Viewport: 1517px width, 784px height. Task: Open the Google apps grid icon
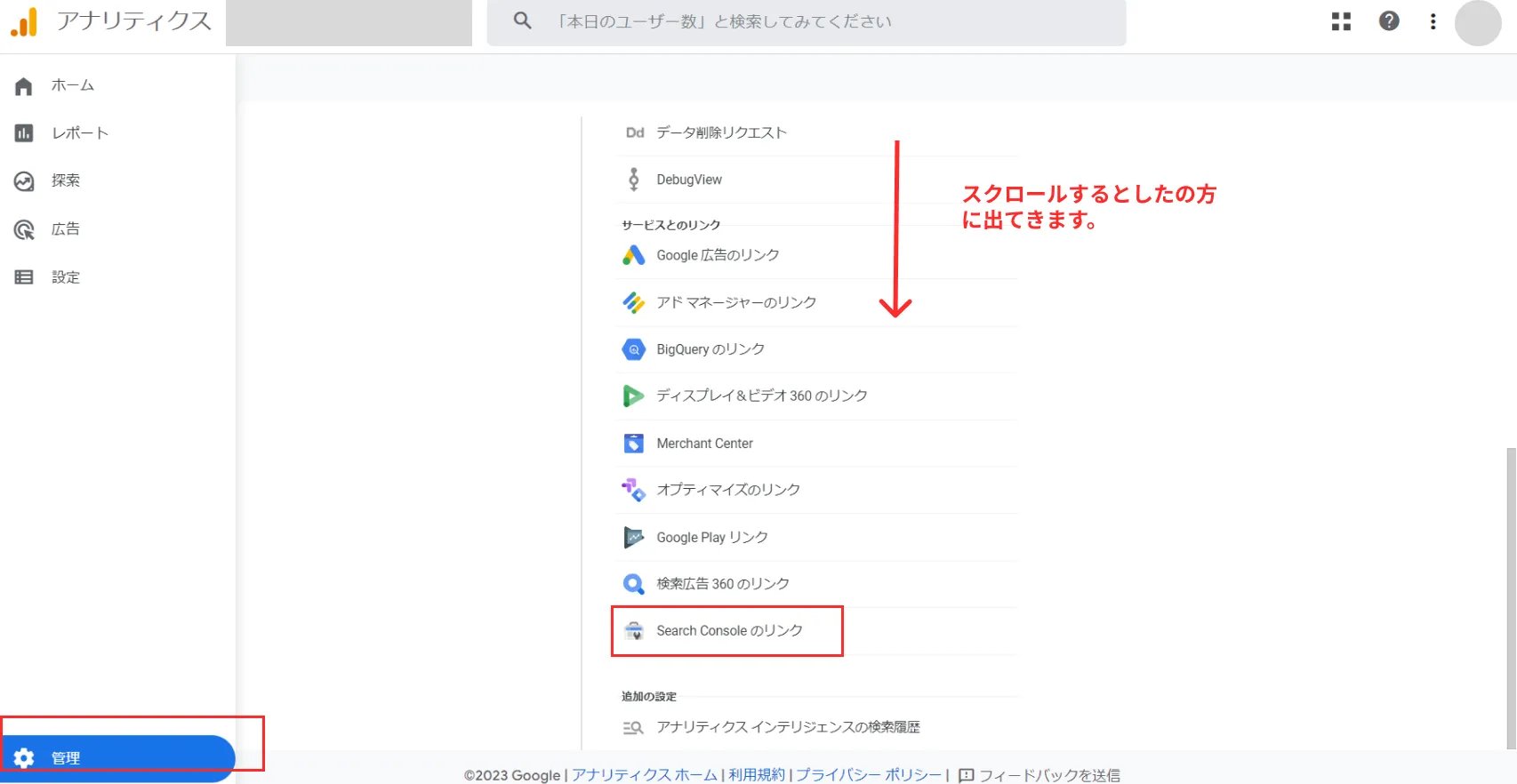tap(1341, 21)
